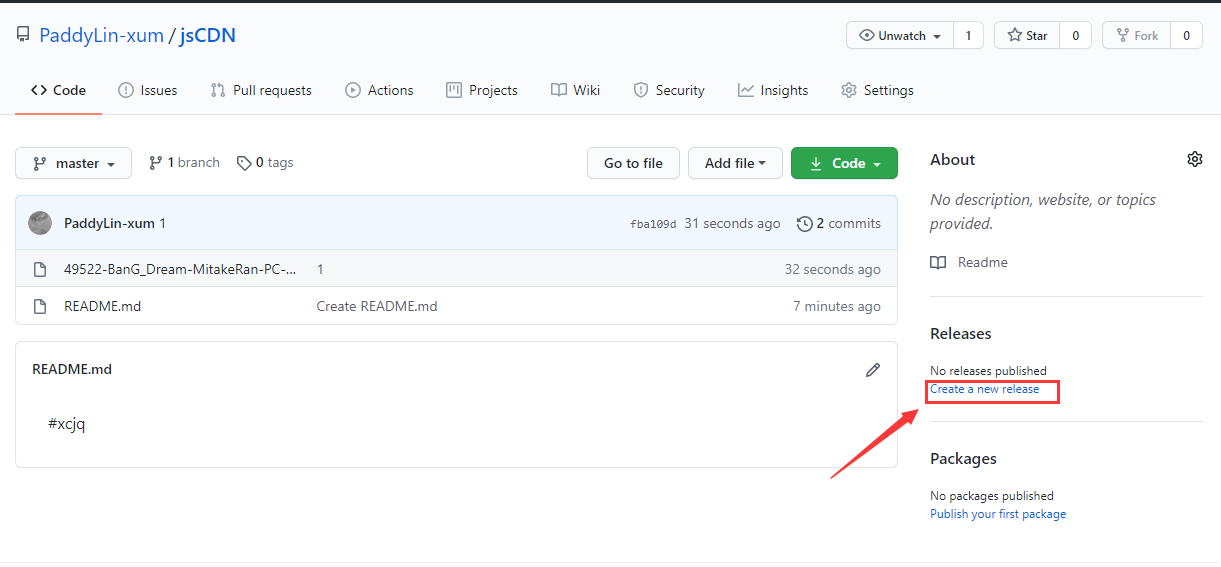Open file 49522-BanG_Dream-MitakeRan-PC-...
Image resolution: width=1221 pixels, height=567 pixels.
(x=180, y=269)
